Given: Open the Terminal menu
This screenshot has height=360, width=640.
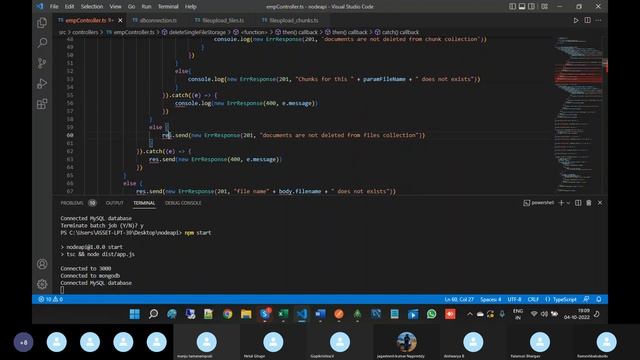Looking at the screenshot, I should (x=168, y=7).
